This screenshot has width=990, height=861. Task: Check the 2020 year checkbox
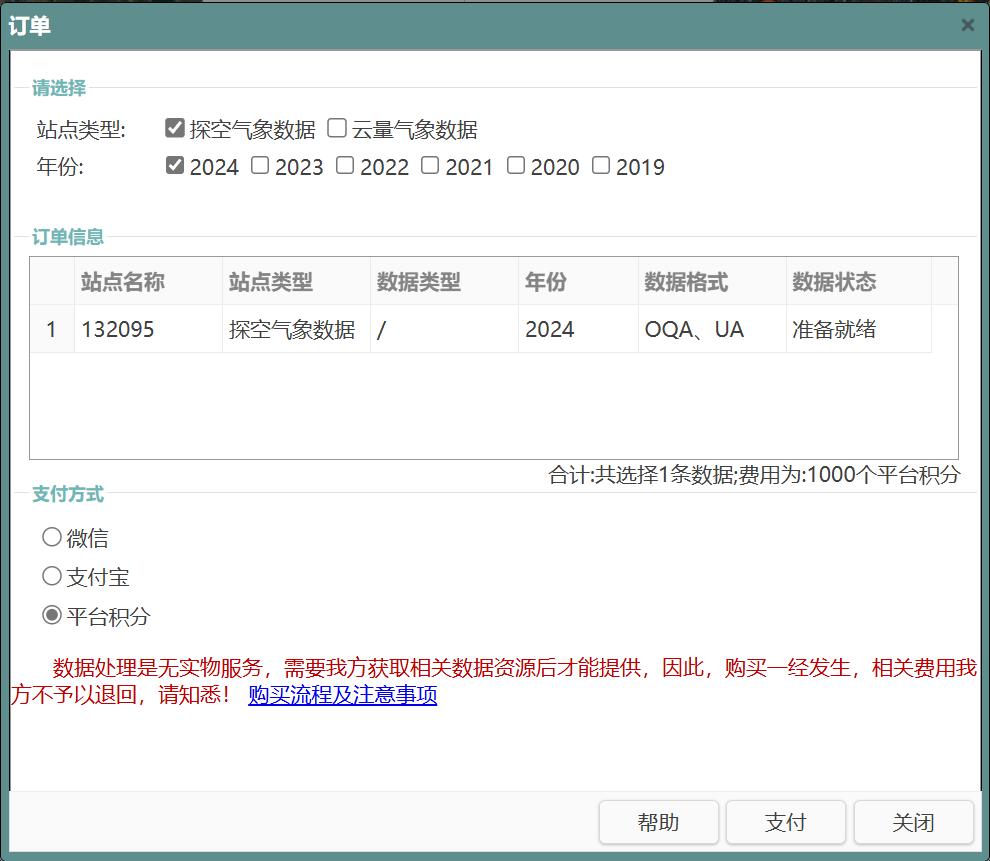[x=516, y=166]
